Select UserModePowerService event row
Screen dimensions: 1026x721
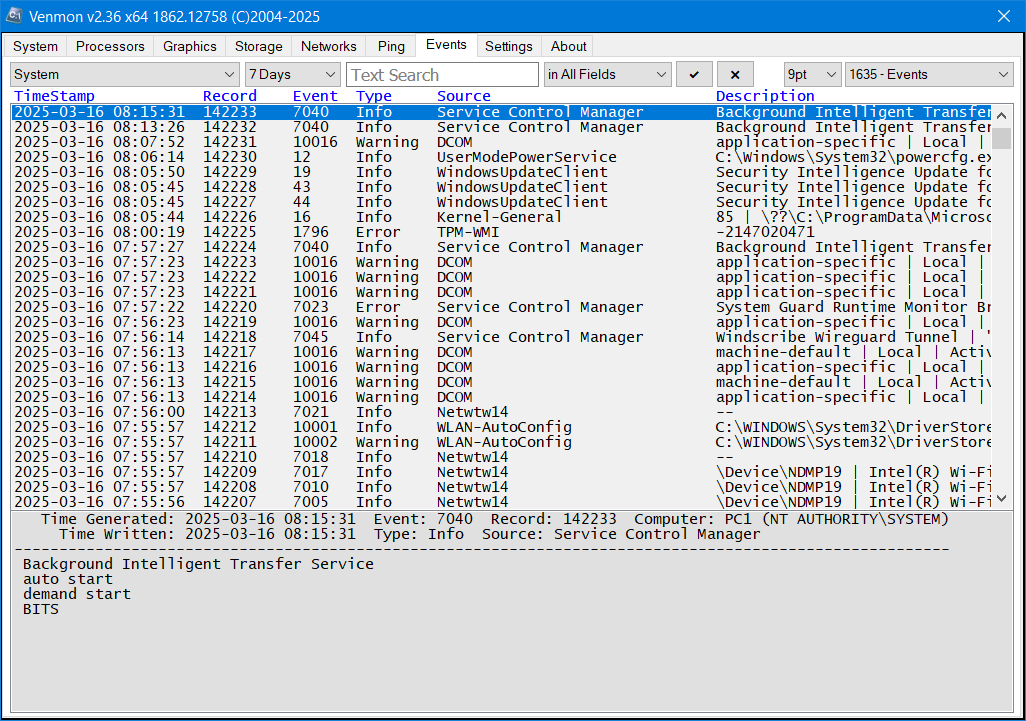click(501, 157)
